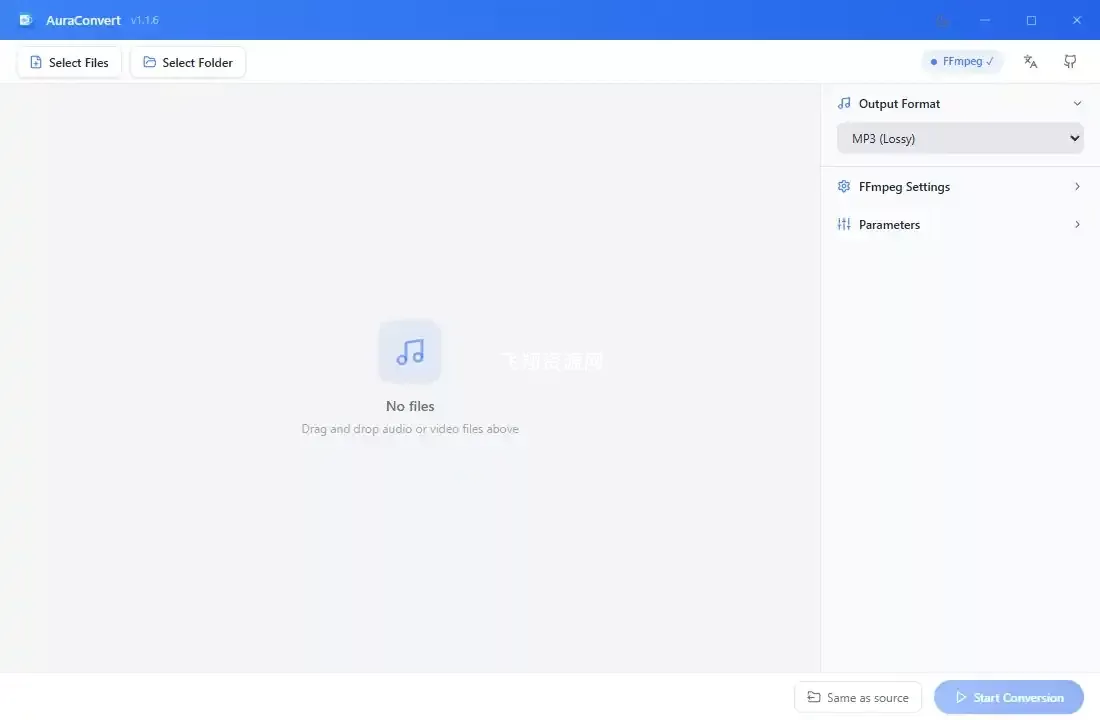Click the music note icon beside Output Format
Screen dimensions: 1100x720
tap(844, 104)
